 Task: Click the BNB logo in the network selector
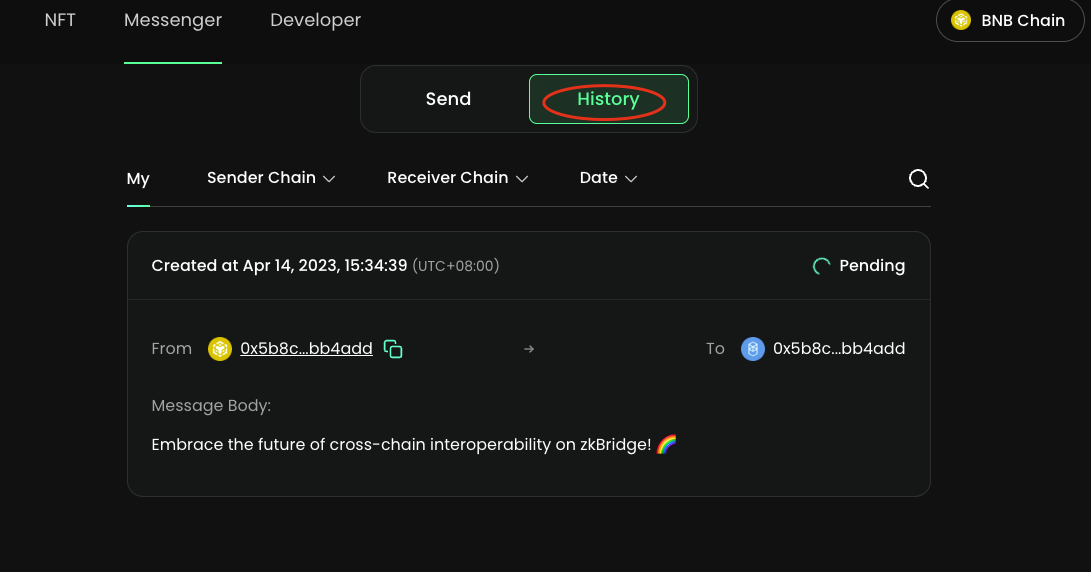(x=961, y=20)
